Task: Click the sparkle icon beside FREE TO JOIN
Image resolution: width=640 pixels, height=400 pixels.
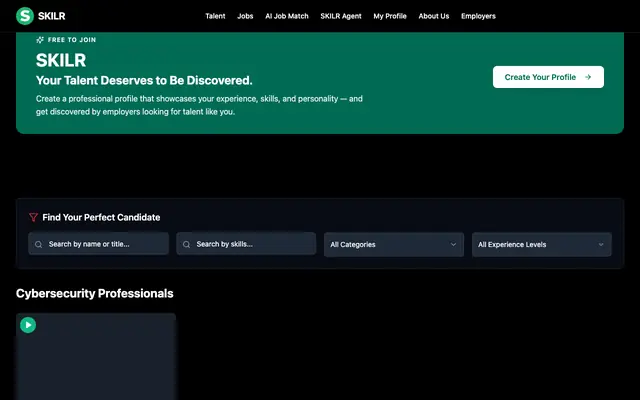Action: coord(40,40)
